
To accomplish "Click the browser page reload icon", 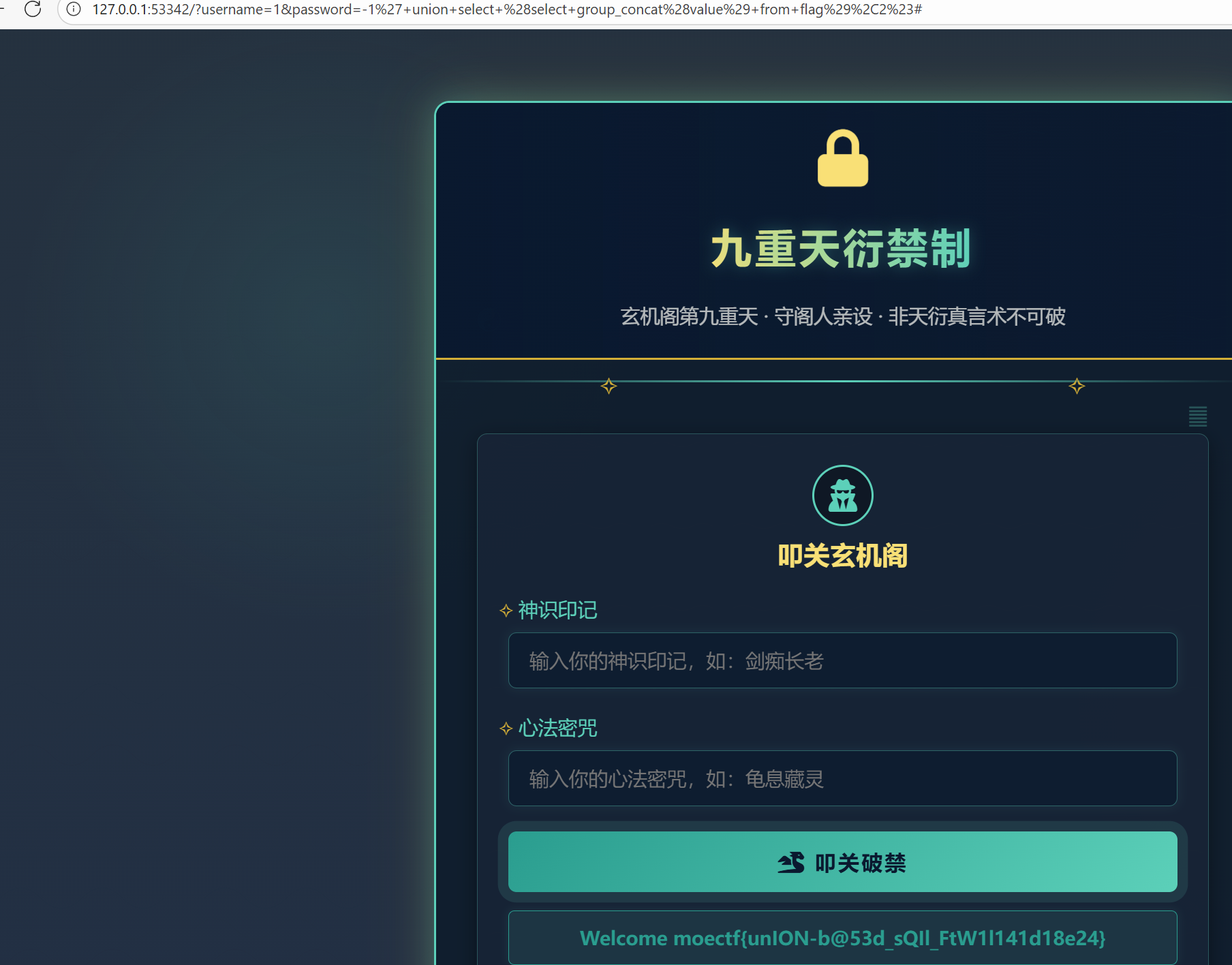I will pos(33,10).
